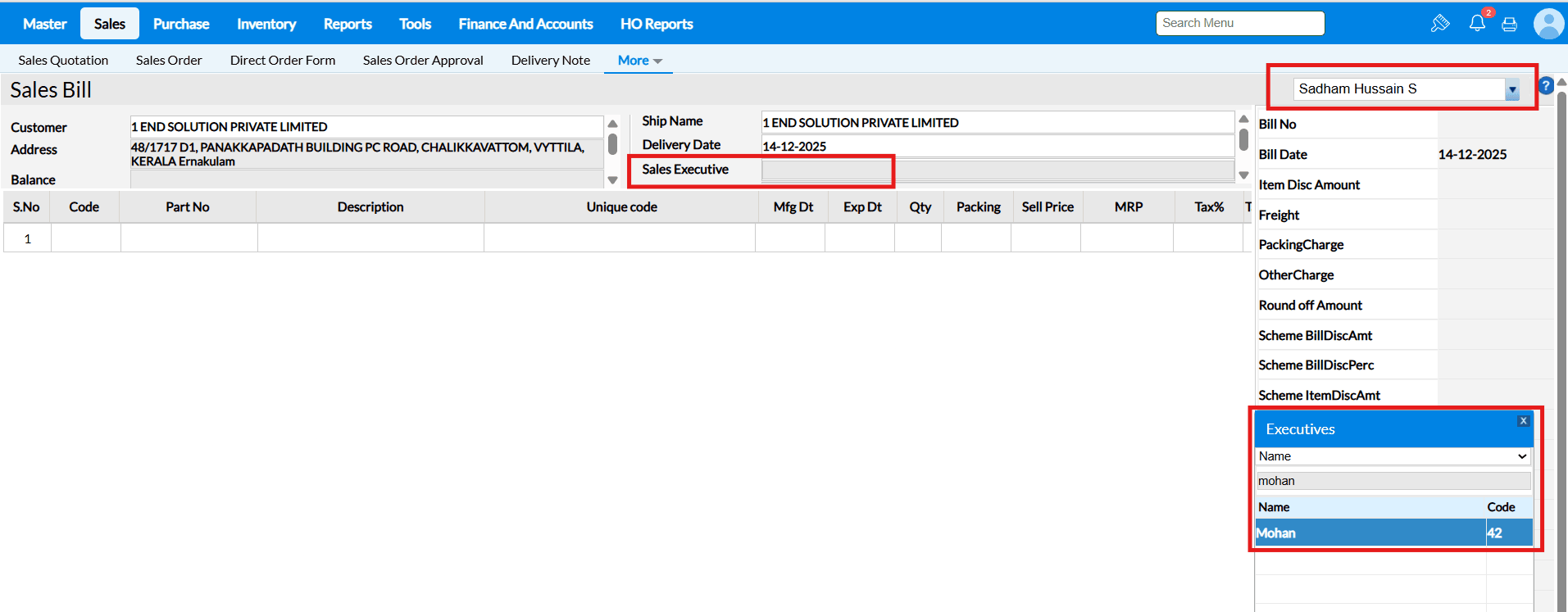Open the user profile avatar
Screen dimensions: 1568x612
point(1548,24)
